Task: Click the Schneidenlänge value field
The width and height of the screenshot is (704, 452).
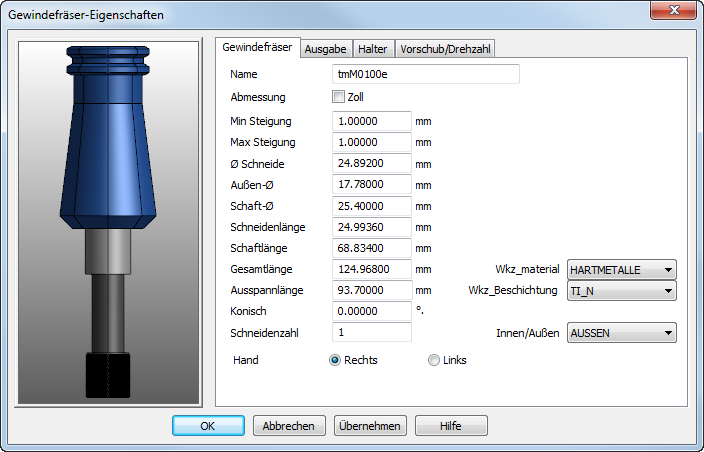Action: (x=372, y=227)
